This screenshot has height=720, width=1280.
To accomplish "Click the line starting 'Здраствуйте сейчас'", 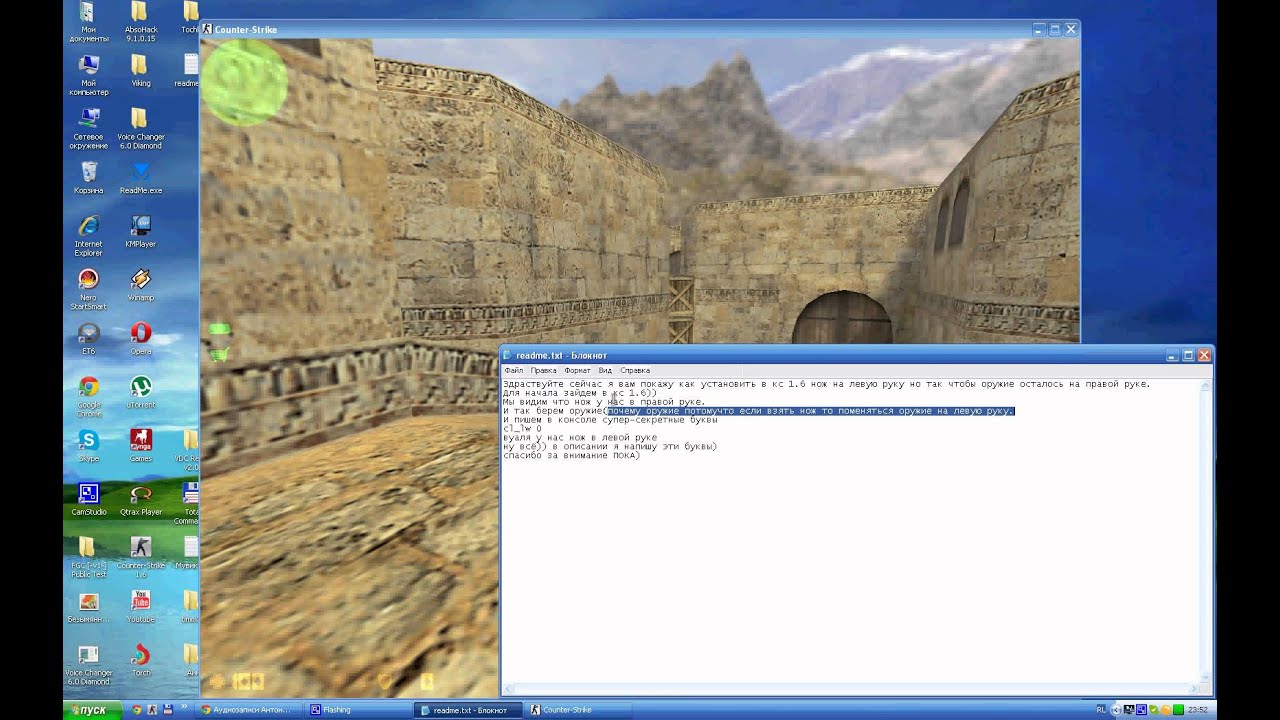I will coord(826,384).
